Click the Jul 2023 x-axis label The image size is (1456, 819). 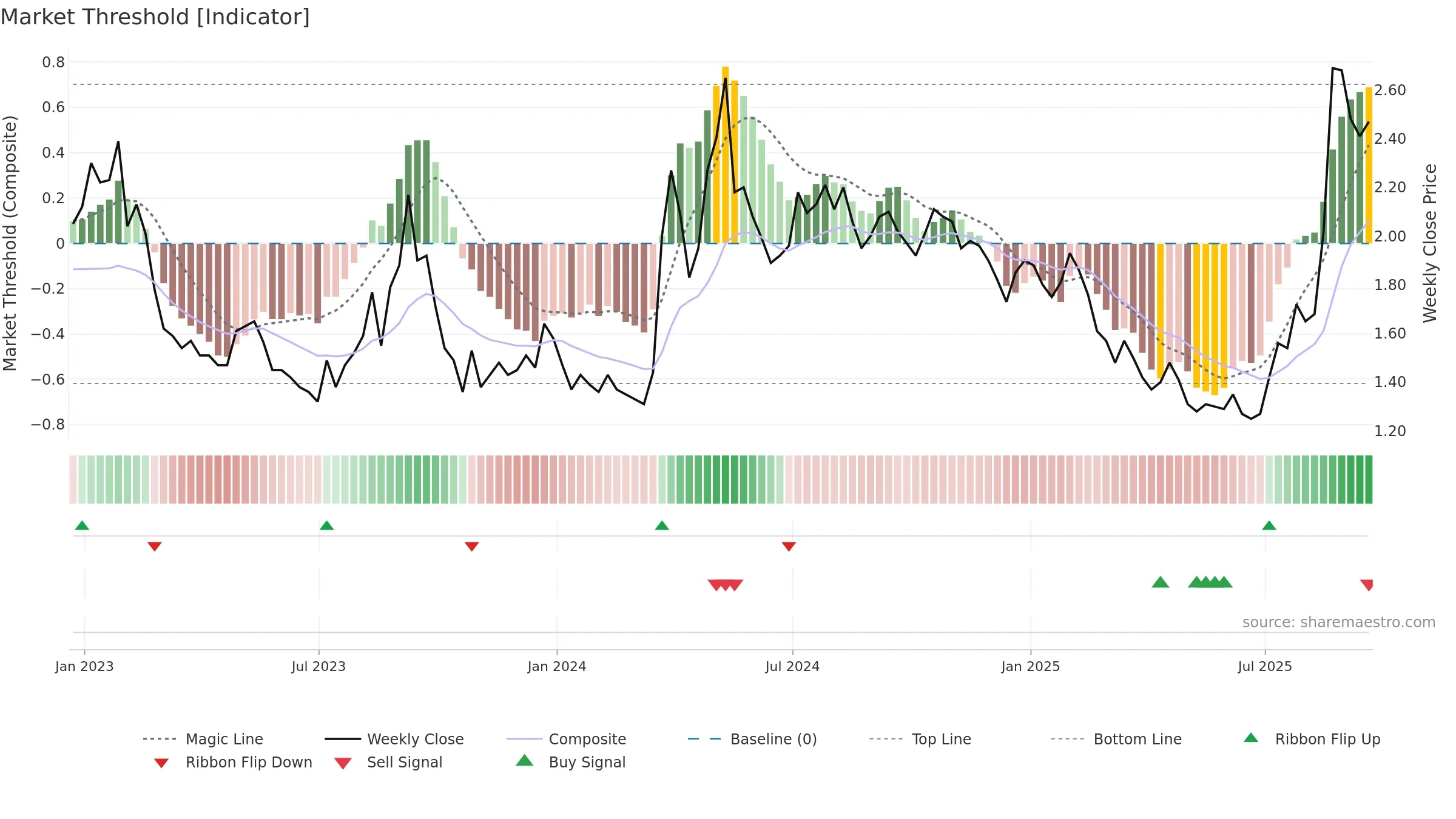318,667
